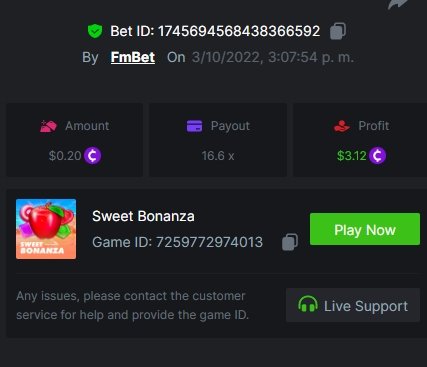Click the 16.6 x payout value
427x367 pixels.
218,156
